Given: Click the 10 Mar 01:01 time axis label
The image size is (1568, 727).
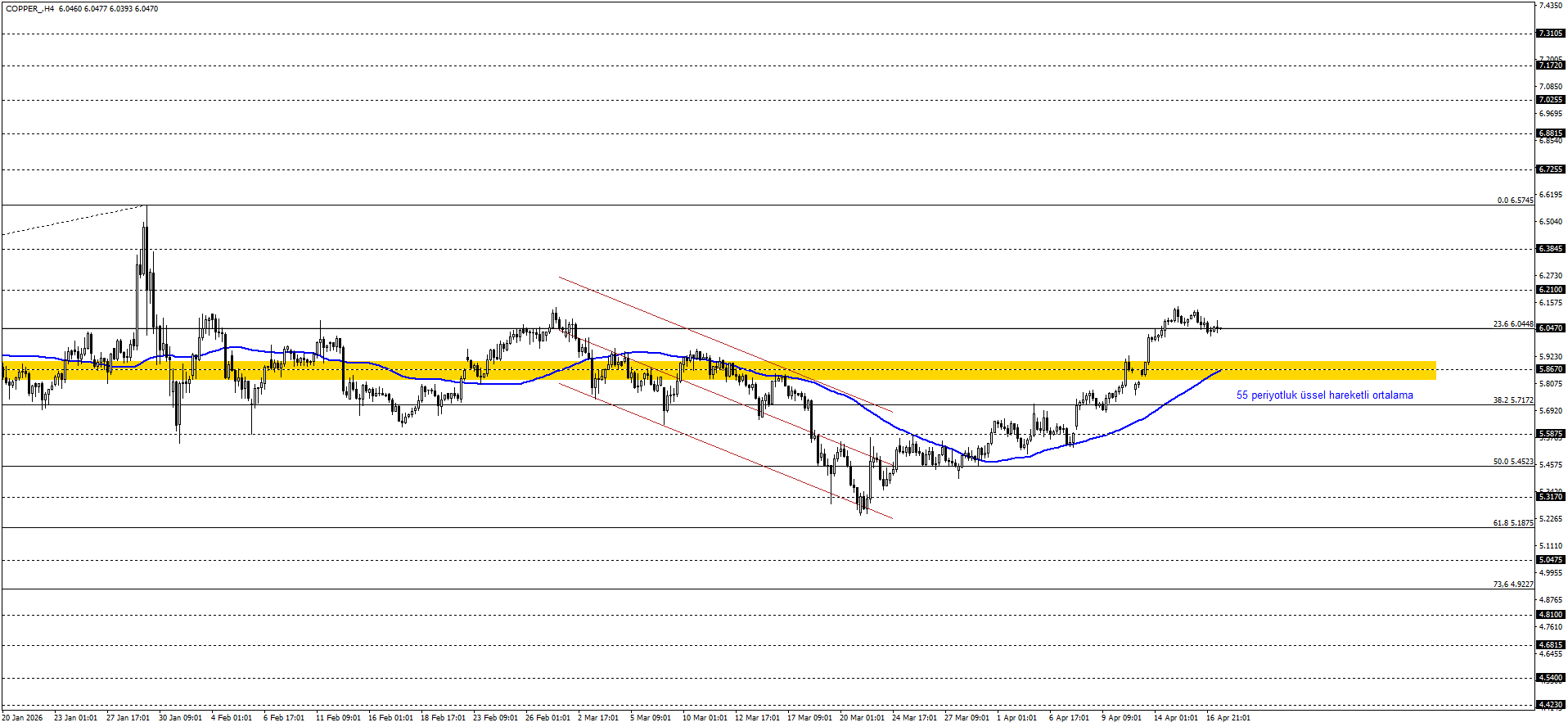Looking at the screenshot, I should [704, 718].
